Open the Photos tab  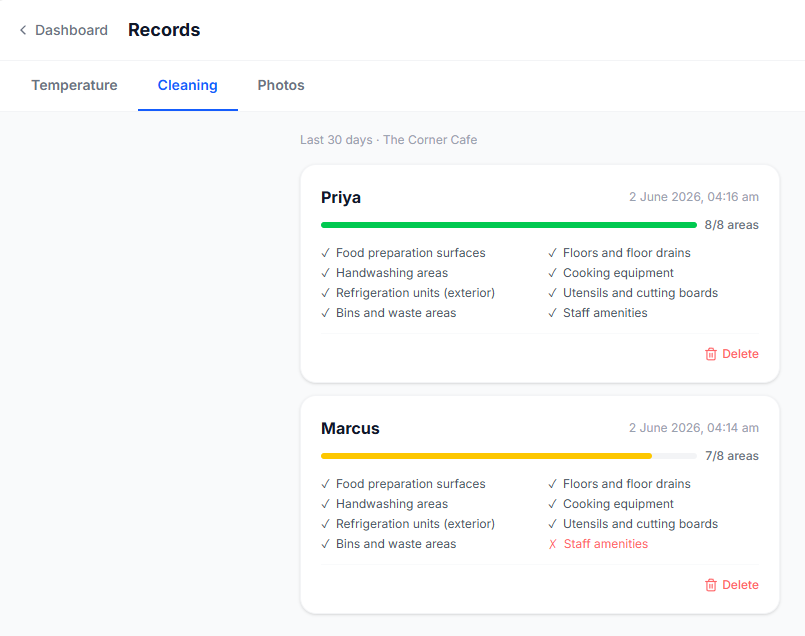tap(281, 85)
